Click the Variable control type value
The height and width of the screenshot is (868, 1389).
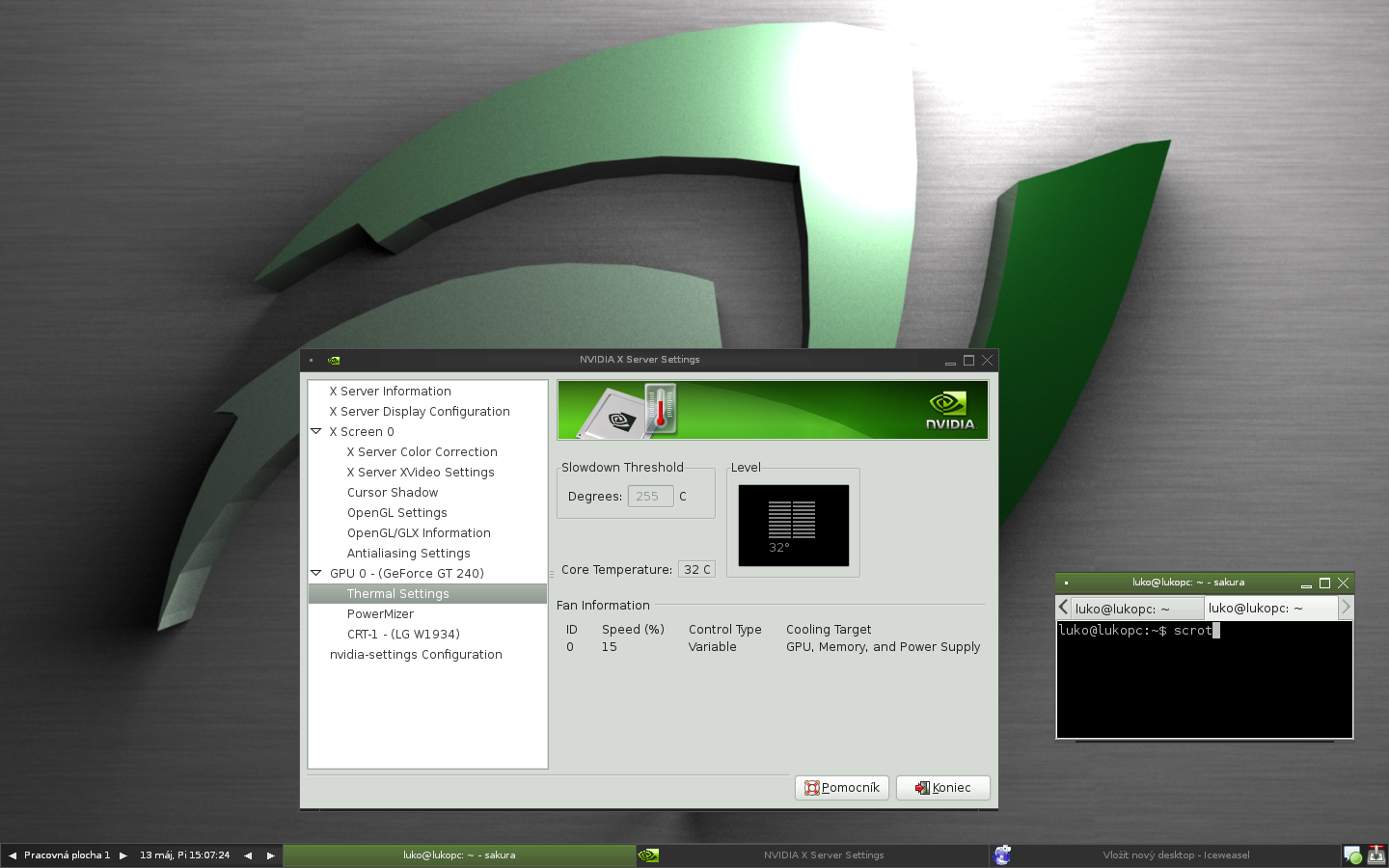pyautogui.click(x=712, y=647)
